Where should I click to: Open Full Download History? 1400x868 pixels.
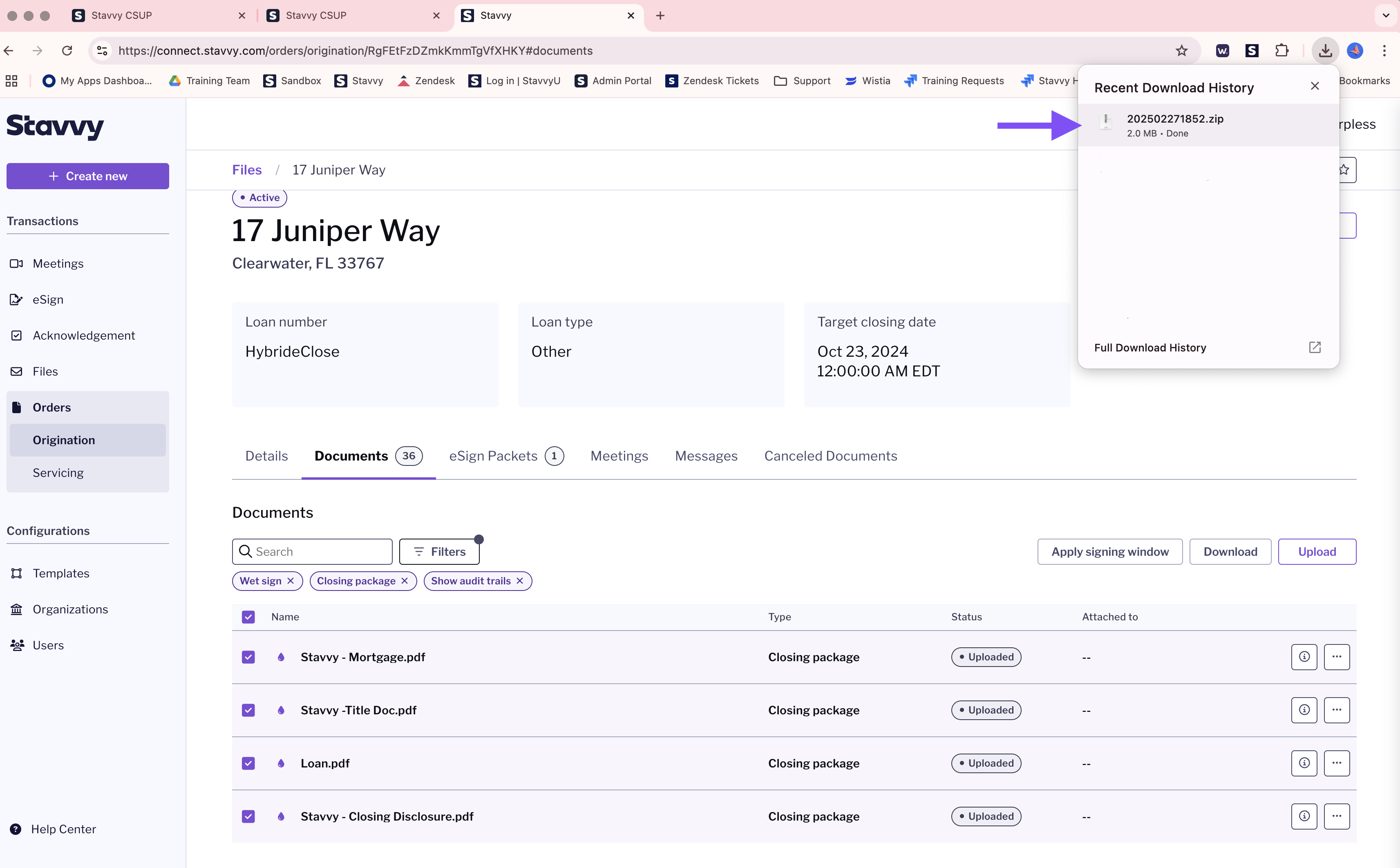point(1150,347)
